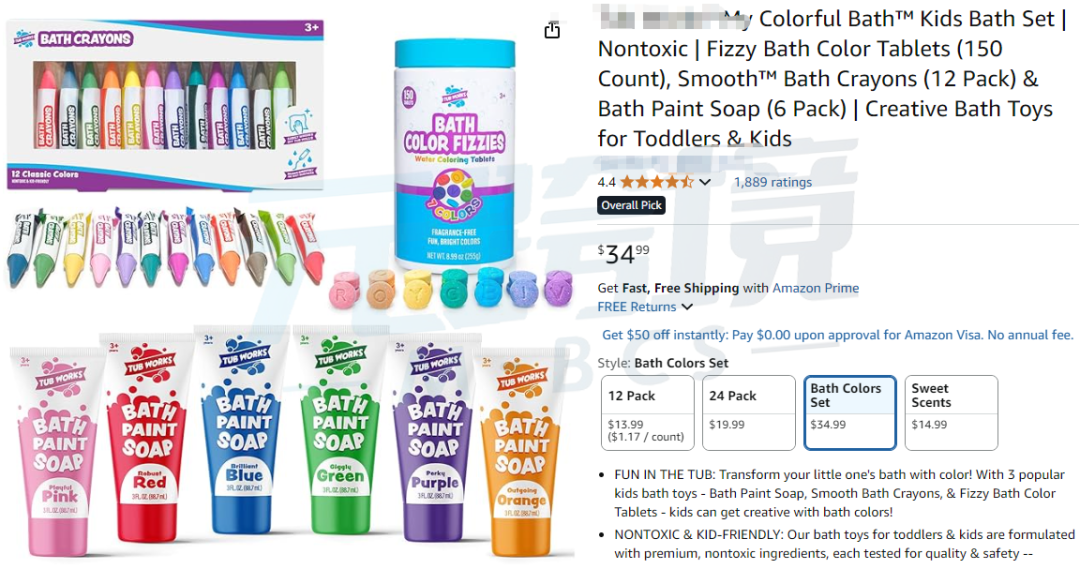Screen dimensions: 1080x569
Task: Click the row of unboxed crayons
Action: coord(165,245)
